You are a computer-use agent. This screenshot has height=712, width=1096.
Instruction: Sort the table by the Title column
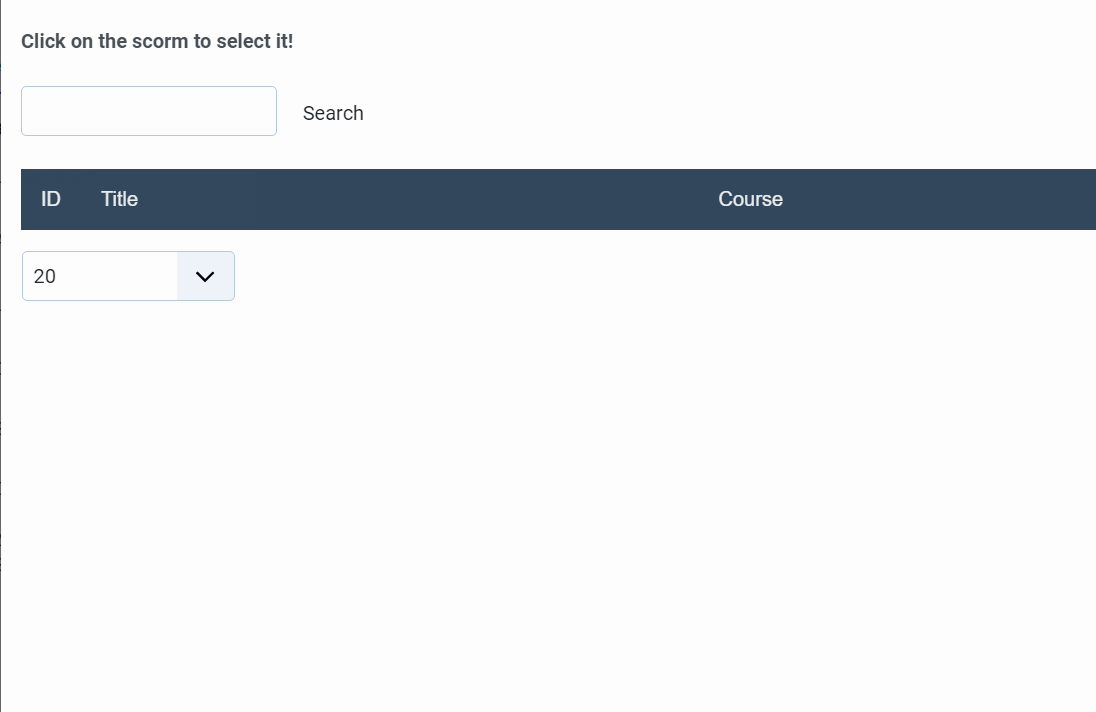(x=119, y=199)
